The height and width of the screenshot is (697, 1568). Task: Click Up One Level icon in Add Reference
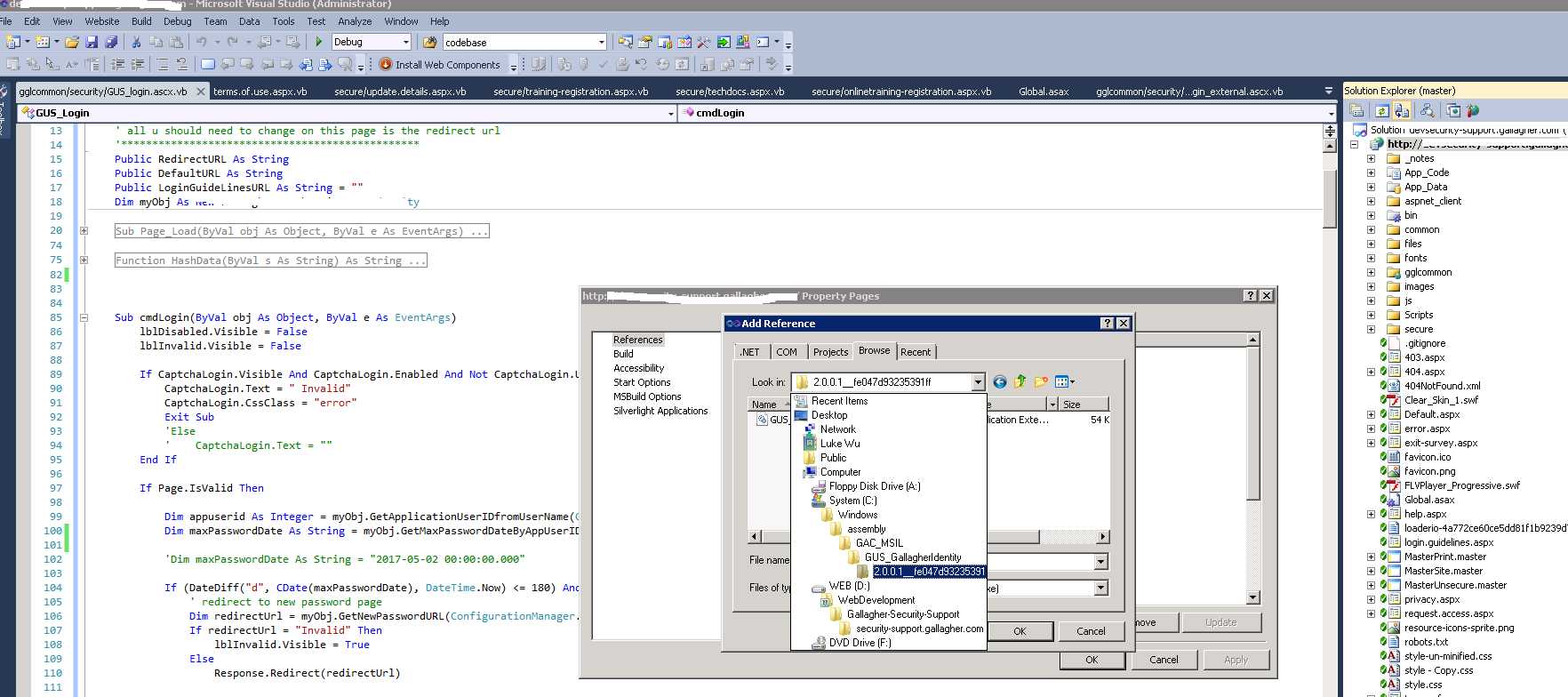1020,381
